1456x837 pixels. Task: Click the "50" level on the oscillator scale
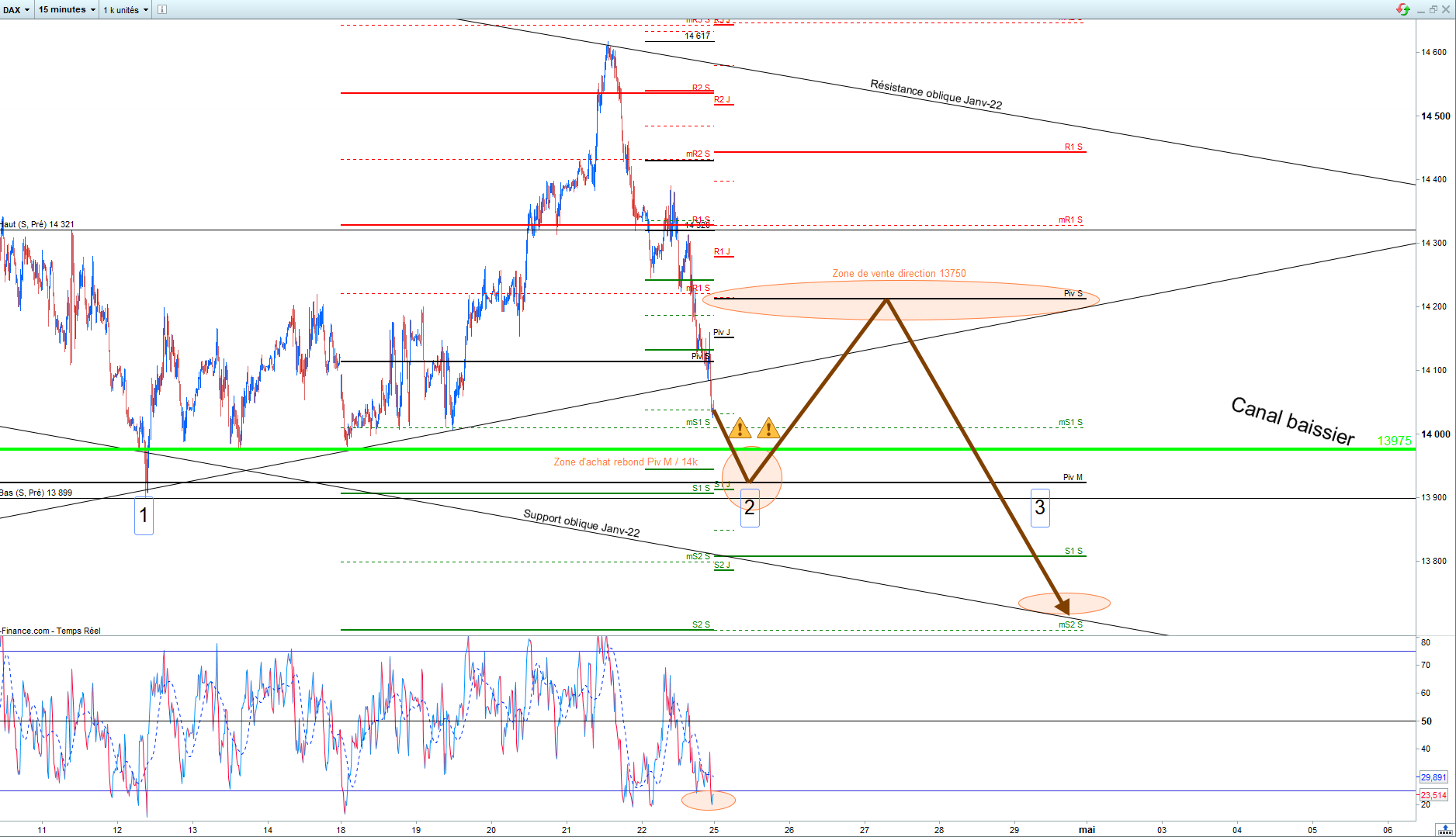coord(1427,721)
